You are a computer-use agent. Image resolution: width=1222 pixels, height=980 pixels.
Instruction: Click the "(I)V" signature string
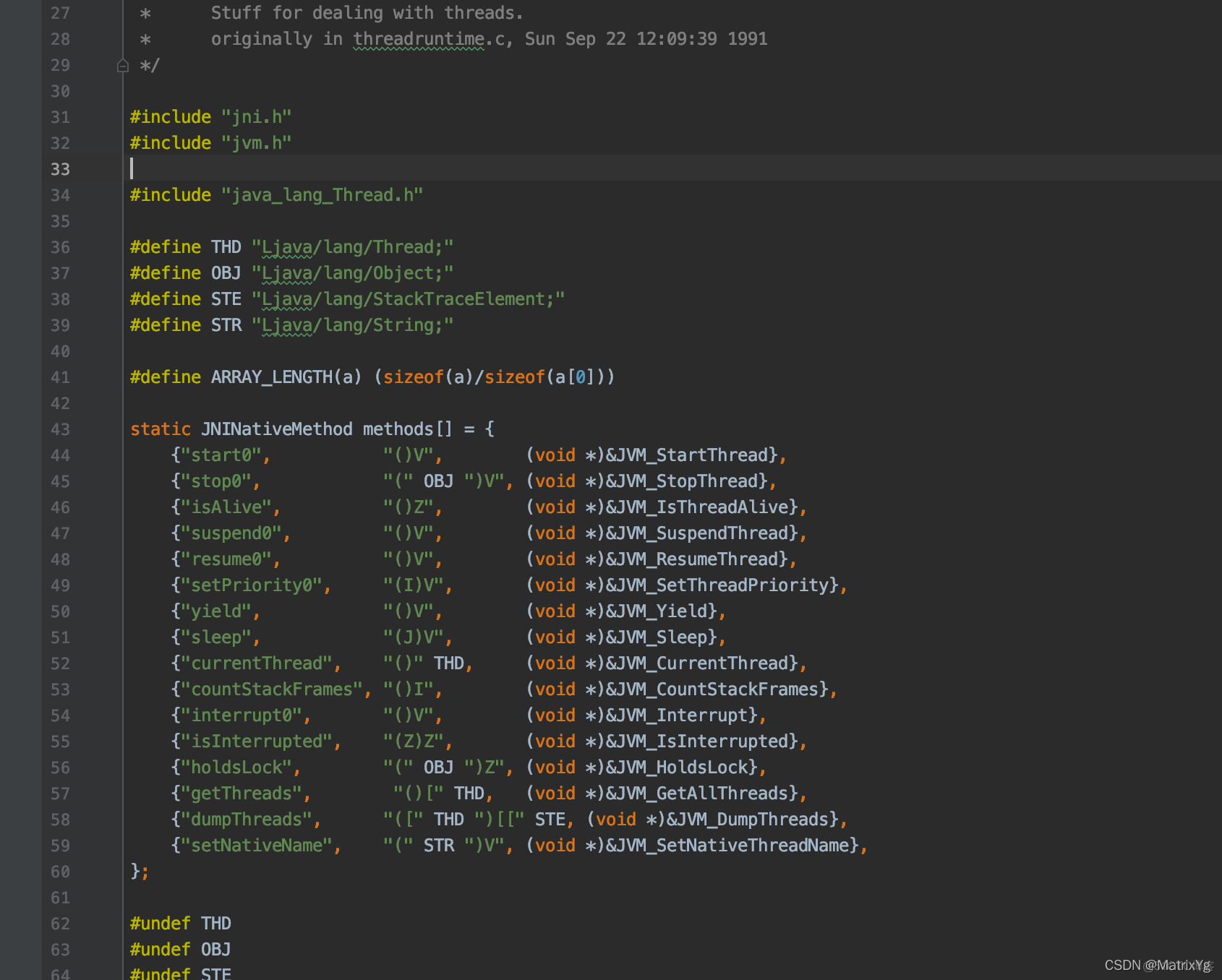pos(413,585)
